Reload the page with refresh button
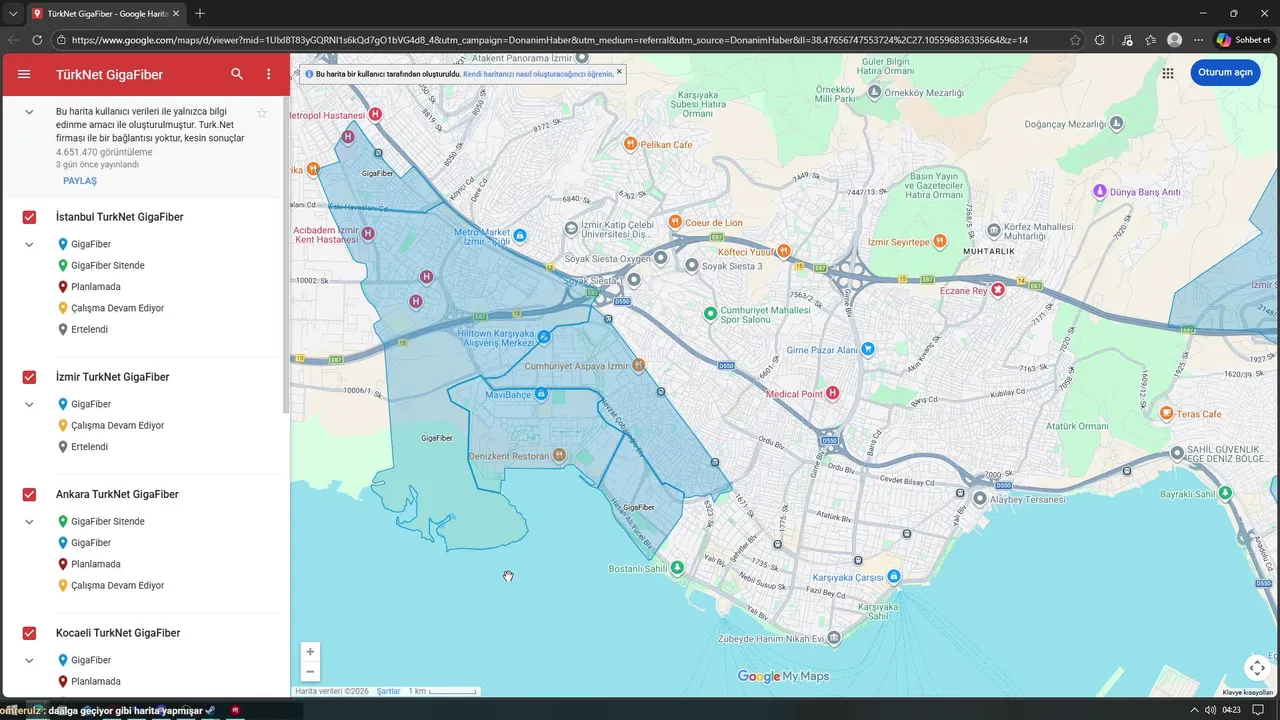The width and height of the screenshot is (1280, 720). tap(37, 40)
